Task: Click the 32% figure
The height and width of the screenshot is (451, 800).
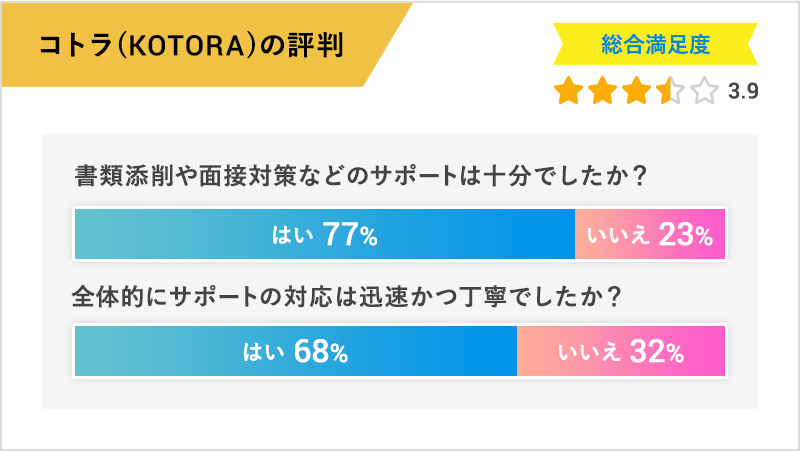Action: (656, 352)
